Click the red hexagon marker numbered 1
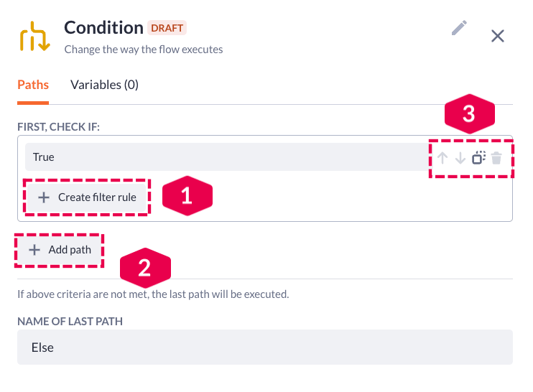 point(187,196)
